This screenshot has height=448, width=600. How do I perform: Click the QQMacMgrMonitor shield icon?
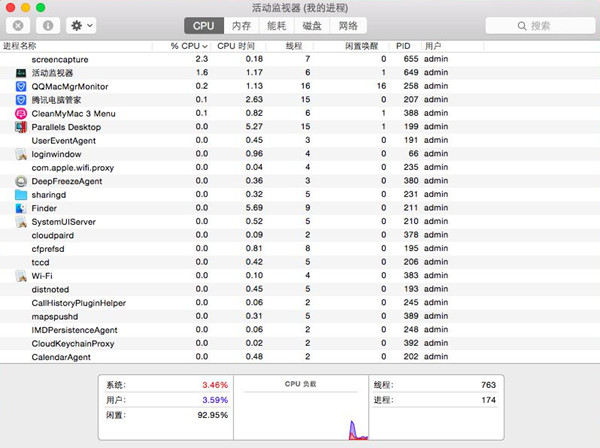tap(22, 87)
